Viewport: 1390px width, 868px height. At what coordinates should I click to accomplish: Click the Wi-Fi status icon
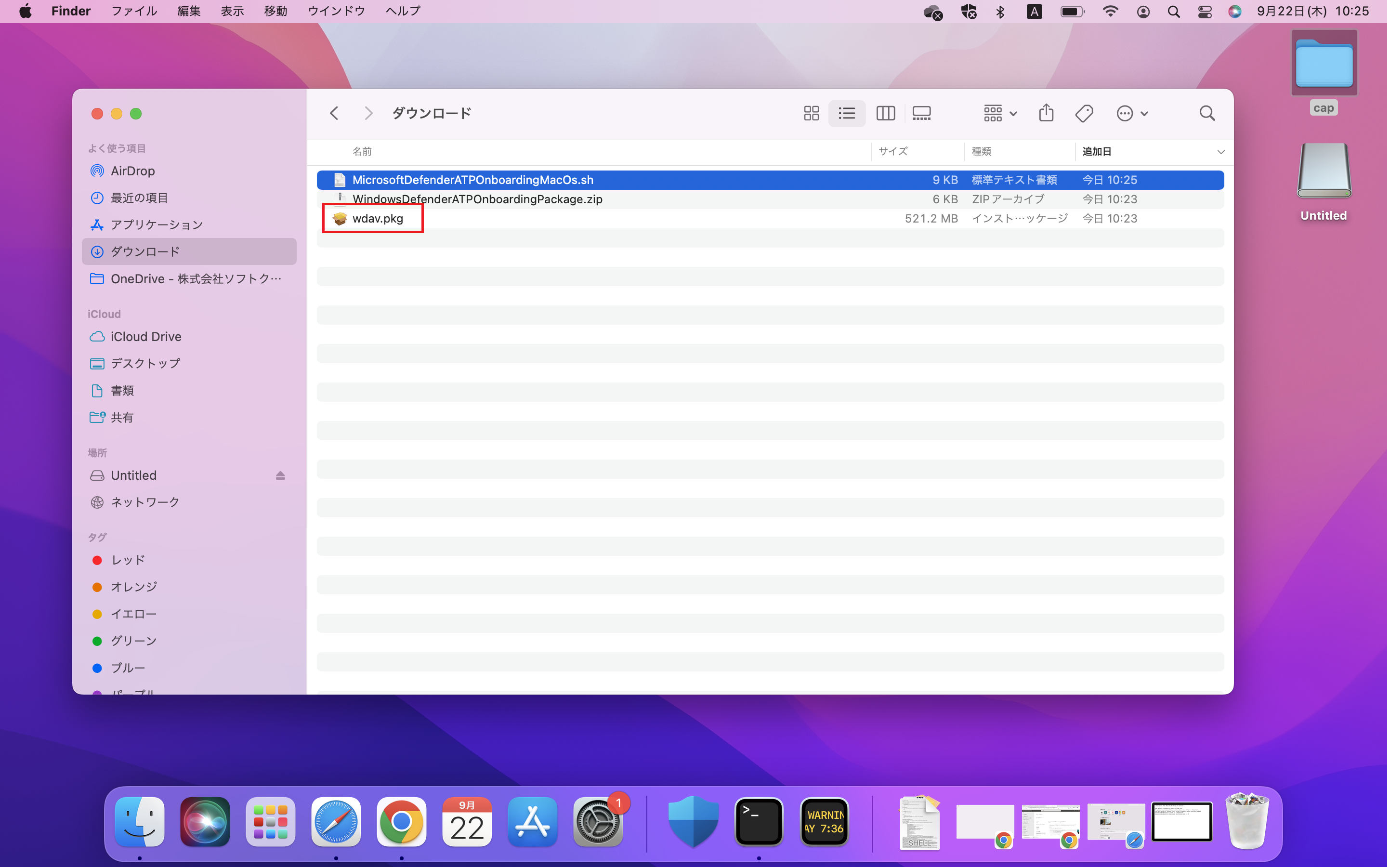point(1113,12)
